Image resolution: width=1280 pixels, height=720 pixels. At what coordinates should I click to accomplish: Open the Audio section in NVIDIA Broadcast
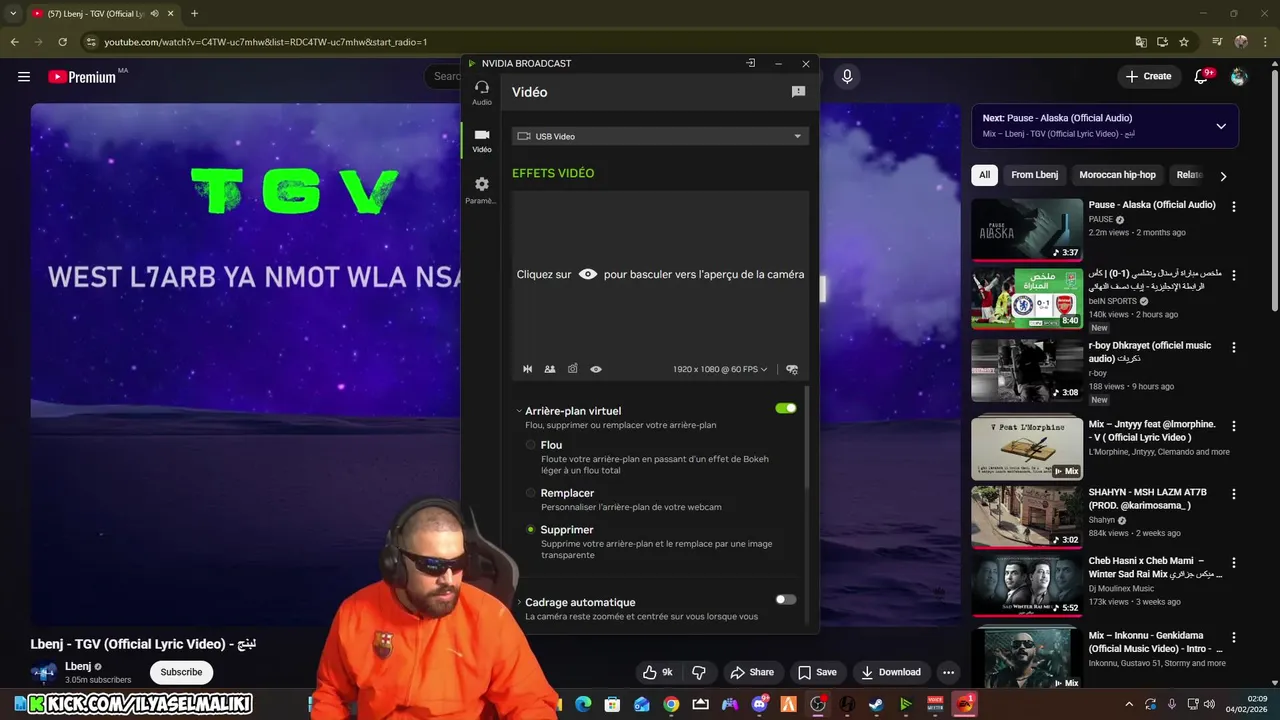482,92
